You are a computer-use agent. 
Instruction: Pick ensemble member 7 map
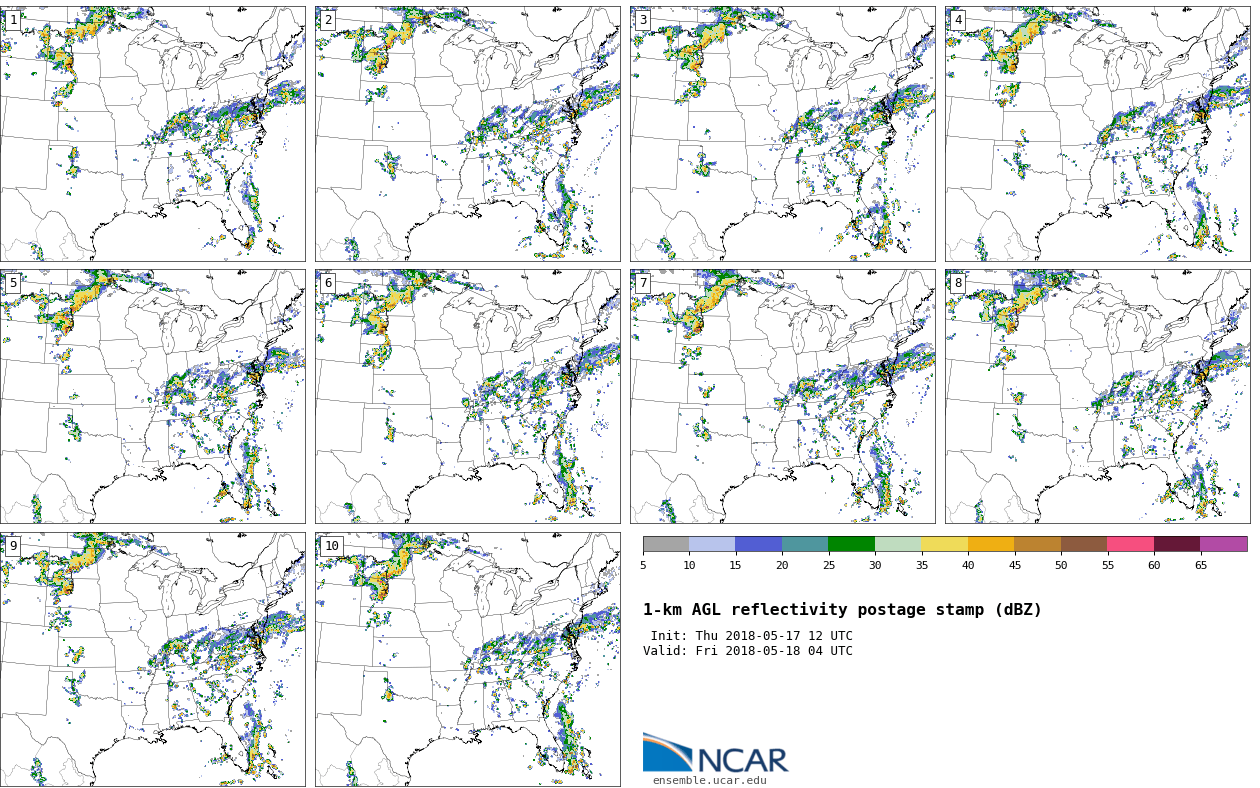[x=782, y=396]
